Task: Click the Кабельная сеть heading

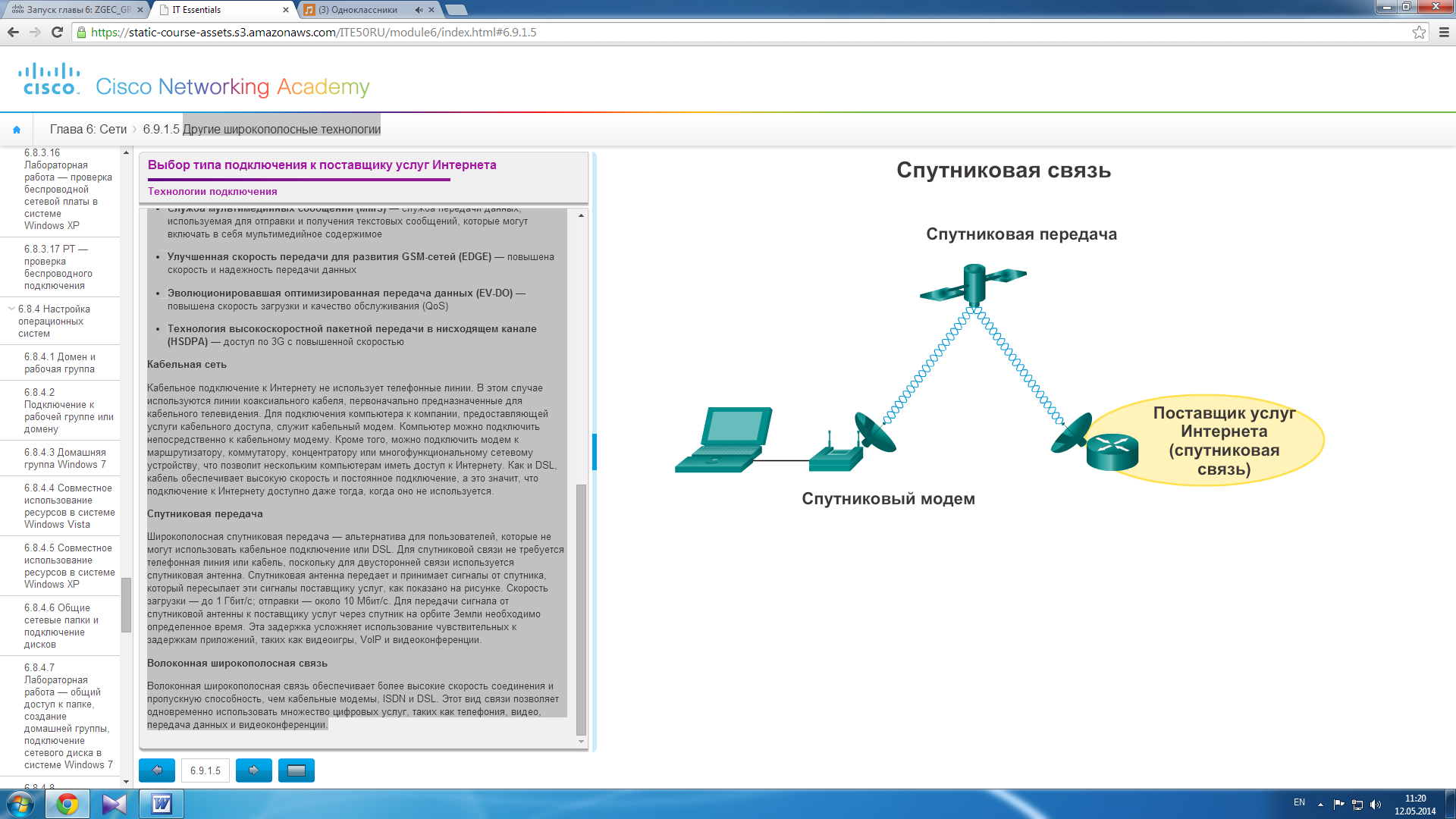Action: pyautogui.click(x=187, y=365)
